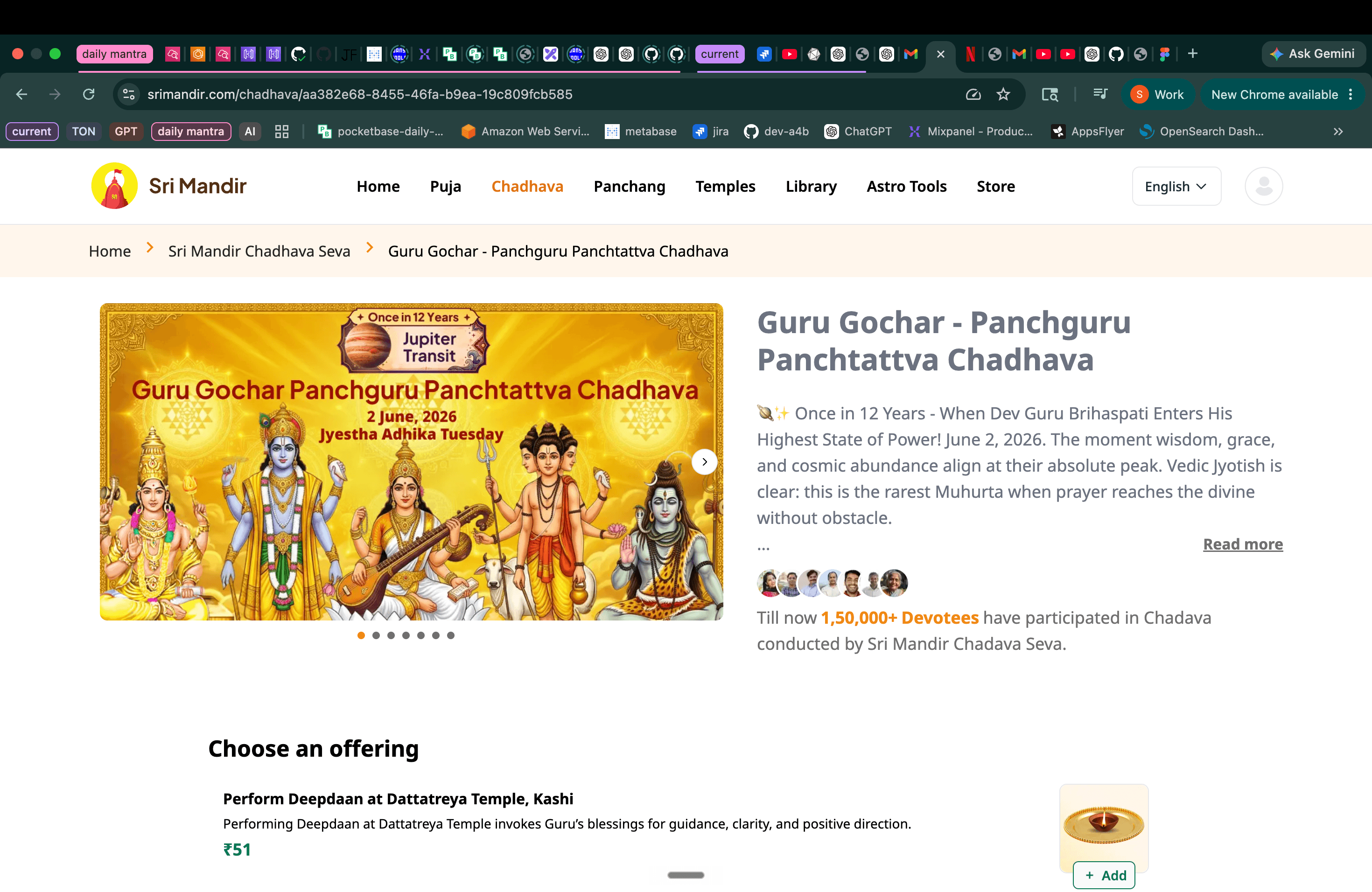Open the Panchang menu item
The height and width of the screenshot is (892, 1372).
click(630, 186)
